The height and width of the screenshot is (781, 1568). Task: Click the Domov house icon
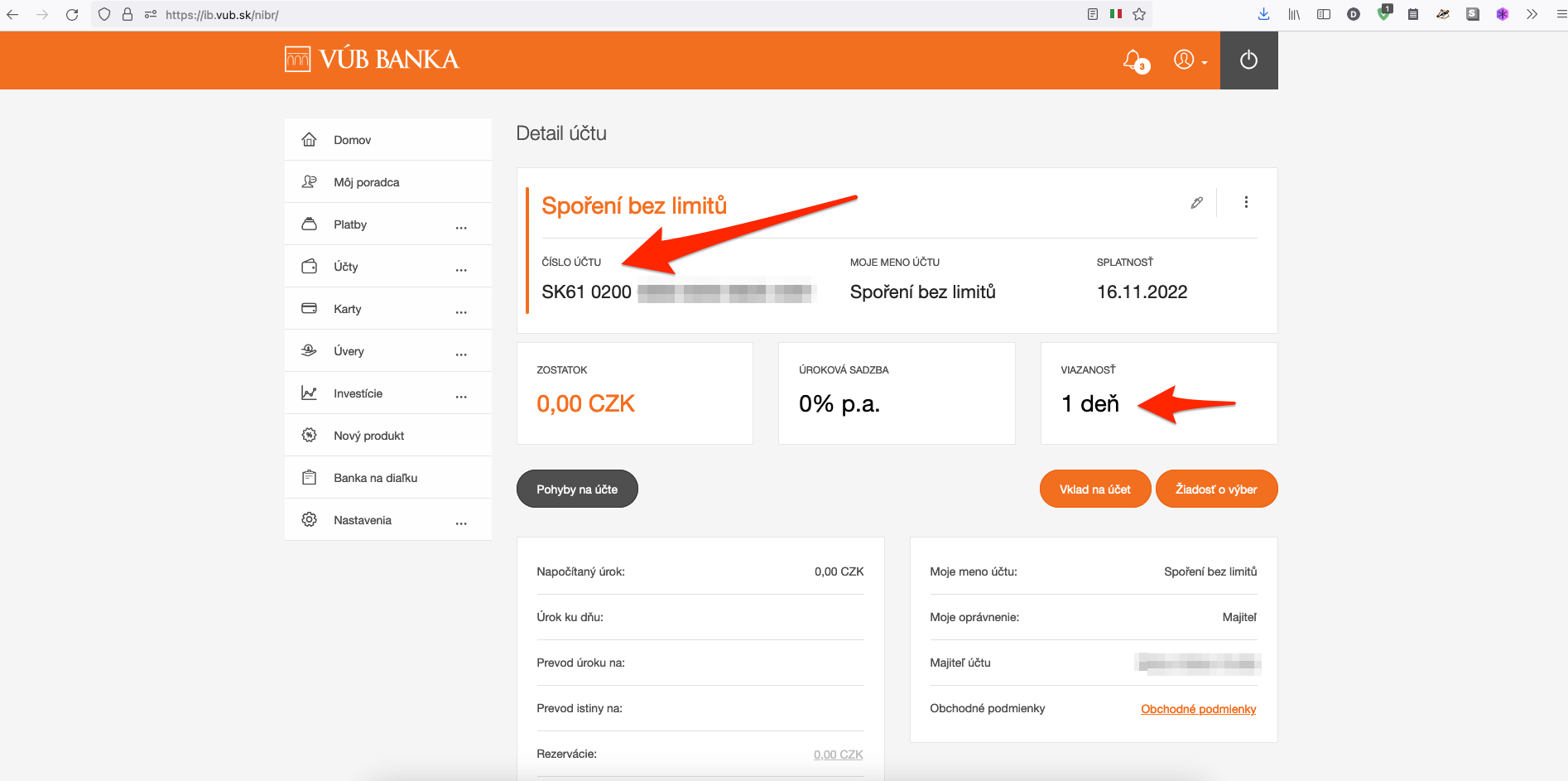[x=309, y=139]
